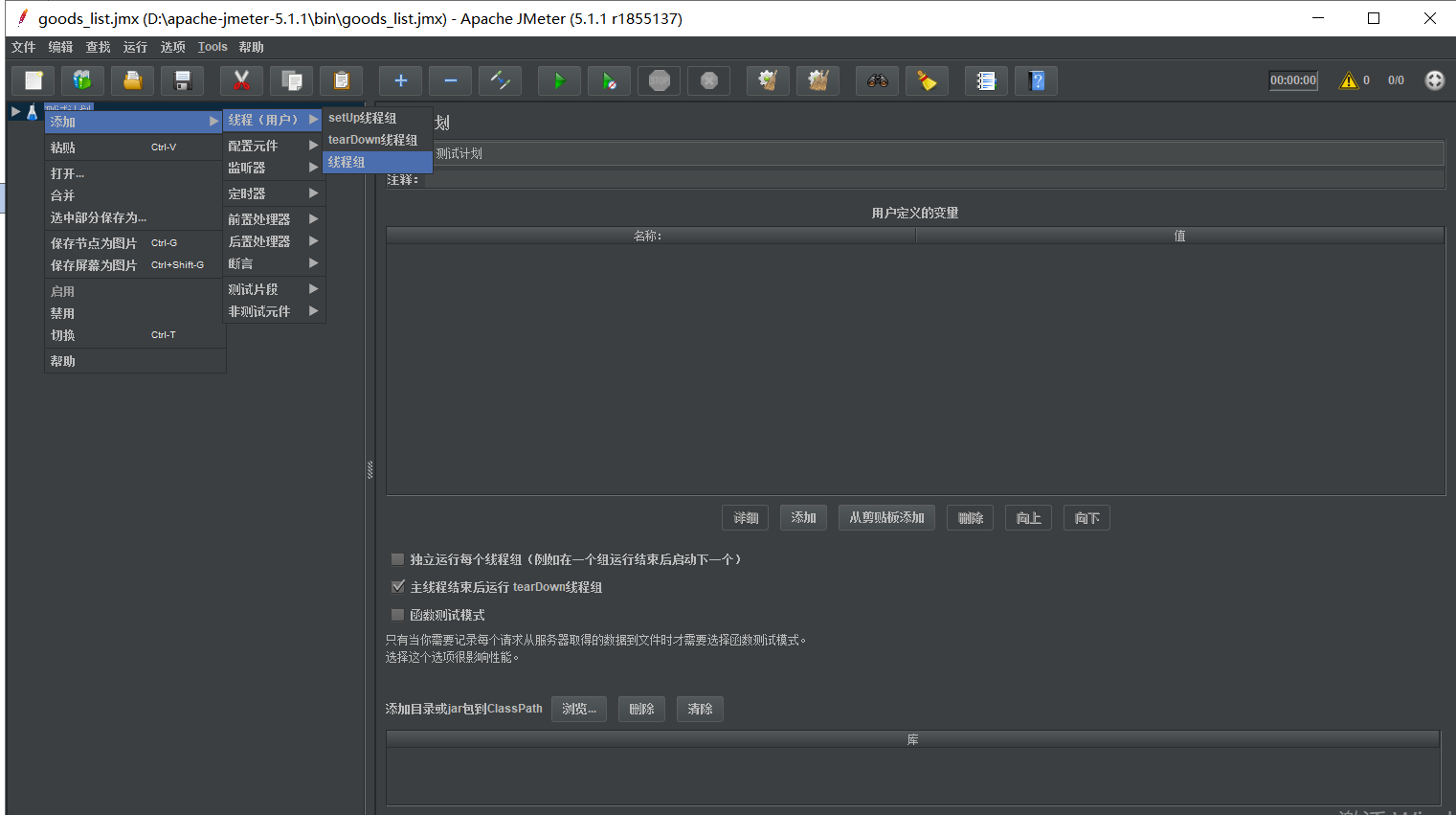Open the Templates toolbar icon
This screenshot has width=1456, height=815.
(x=83, y=80)
